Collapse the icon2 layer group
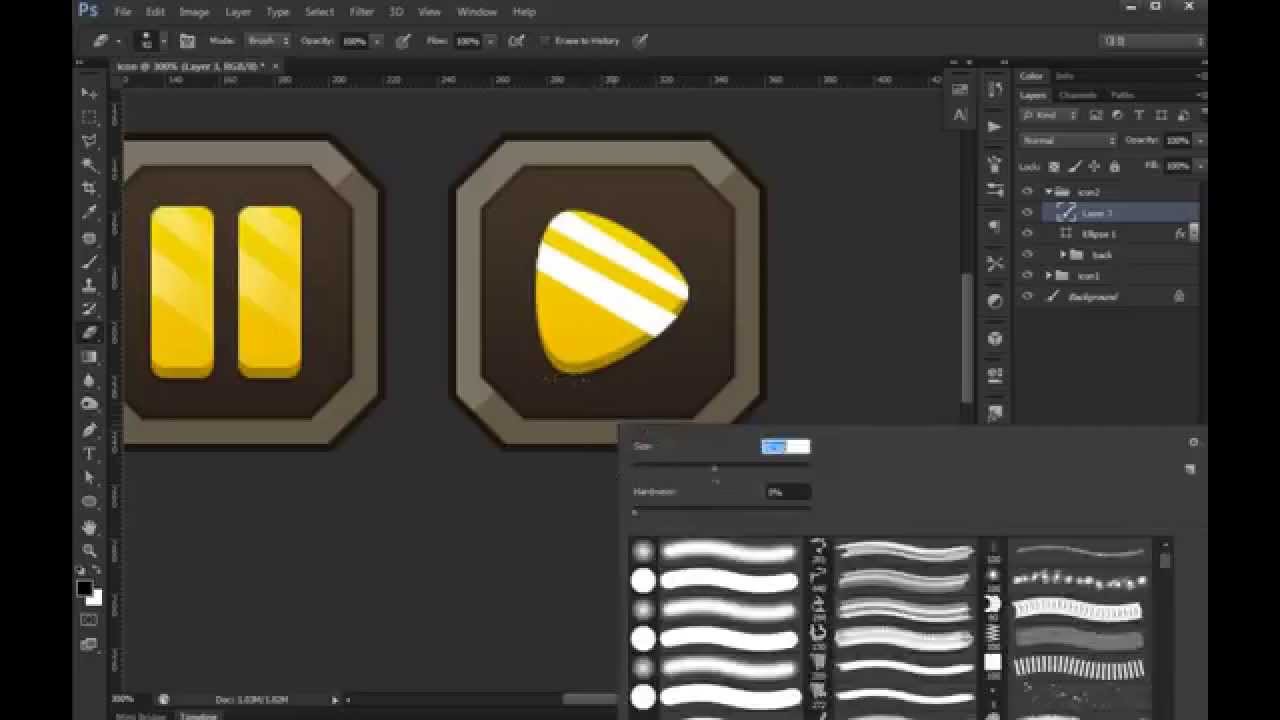Viewport: 1280px width, 720px height. tap(1049, 192)
